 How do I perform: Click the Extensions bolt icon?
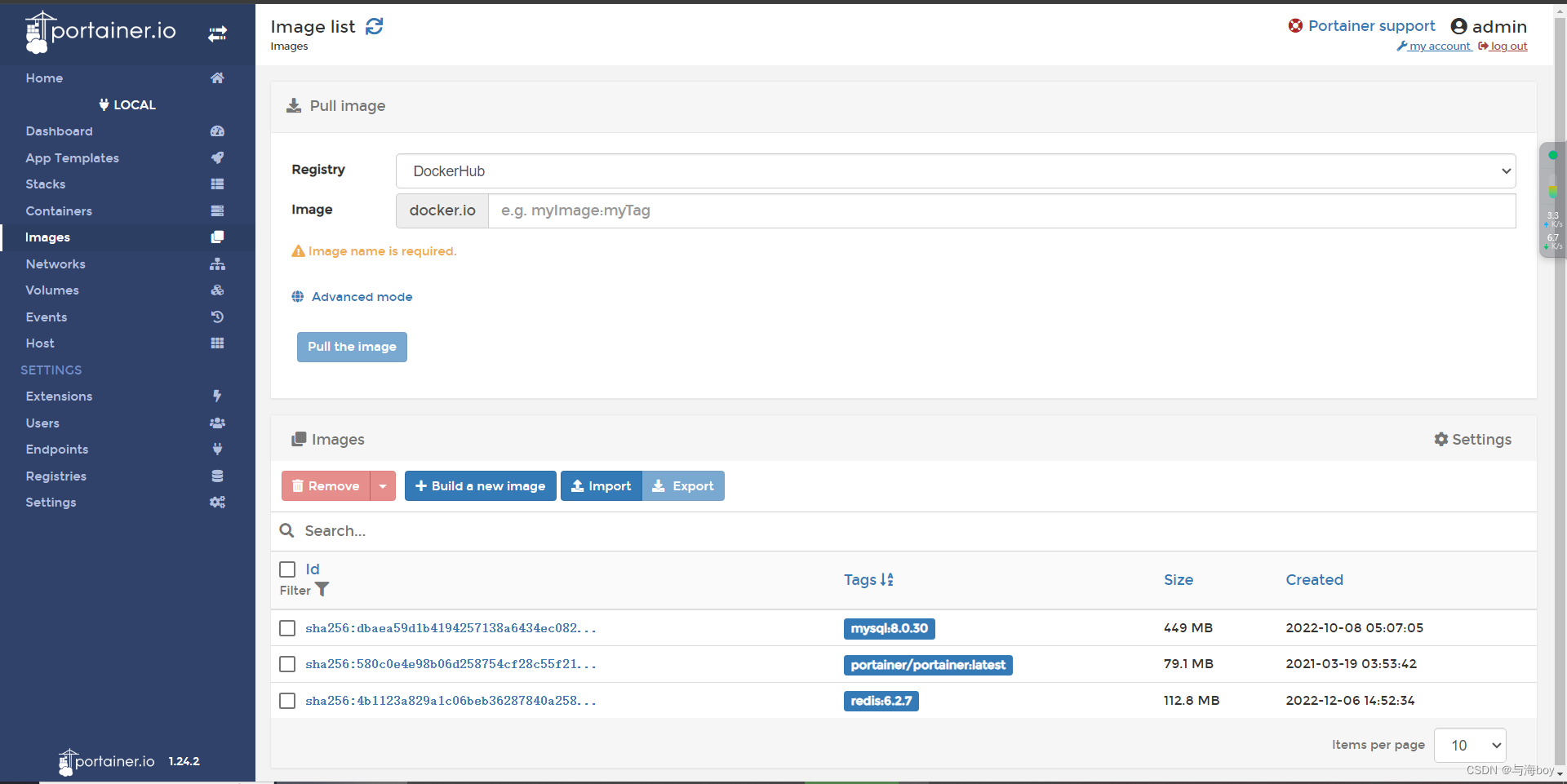217,396
